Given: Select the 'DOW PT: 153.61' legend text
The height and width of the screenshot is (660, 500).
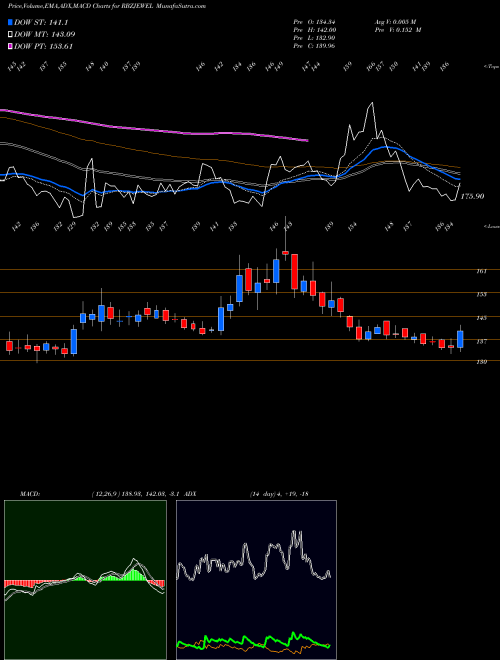Looking at the screenshot, I should click(x=43, y=46).
